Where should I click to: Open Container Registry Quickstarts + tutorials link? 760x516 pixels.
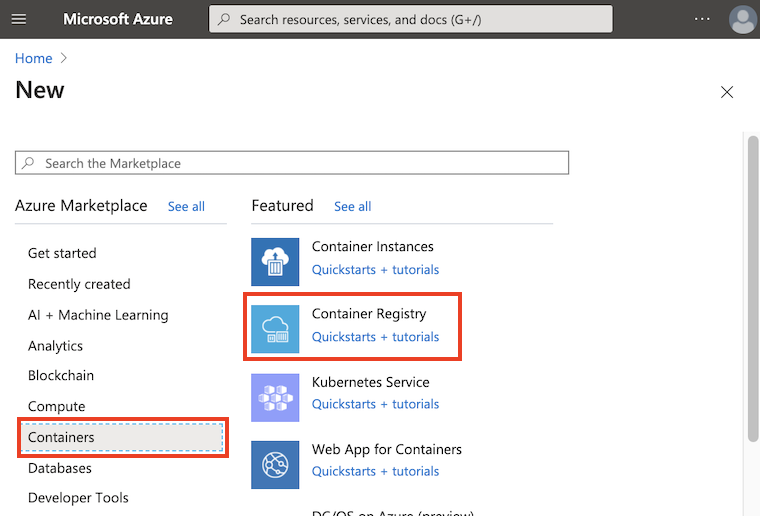click(375, 337)
